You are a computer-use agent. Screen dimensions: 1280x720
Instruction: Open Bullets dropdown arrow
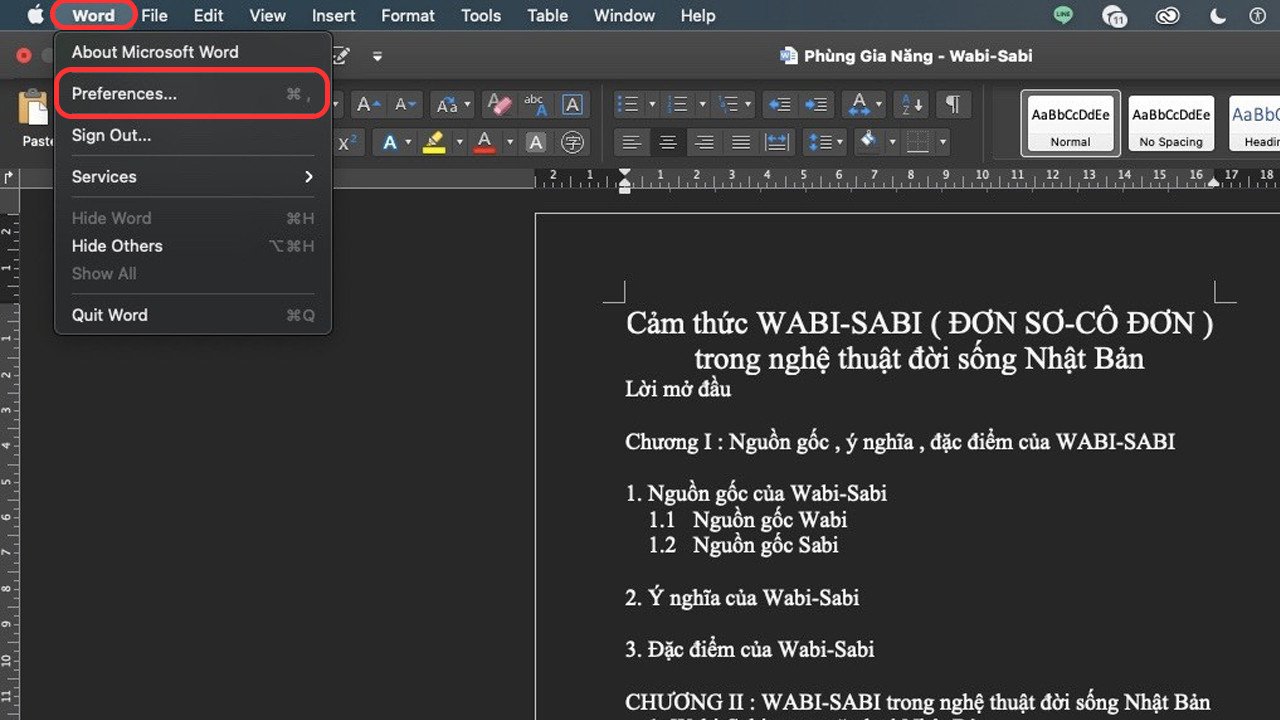[651, 104]
